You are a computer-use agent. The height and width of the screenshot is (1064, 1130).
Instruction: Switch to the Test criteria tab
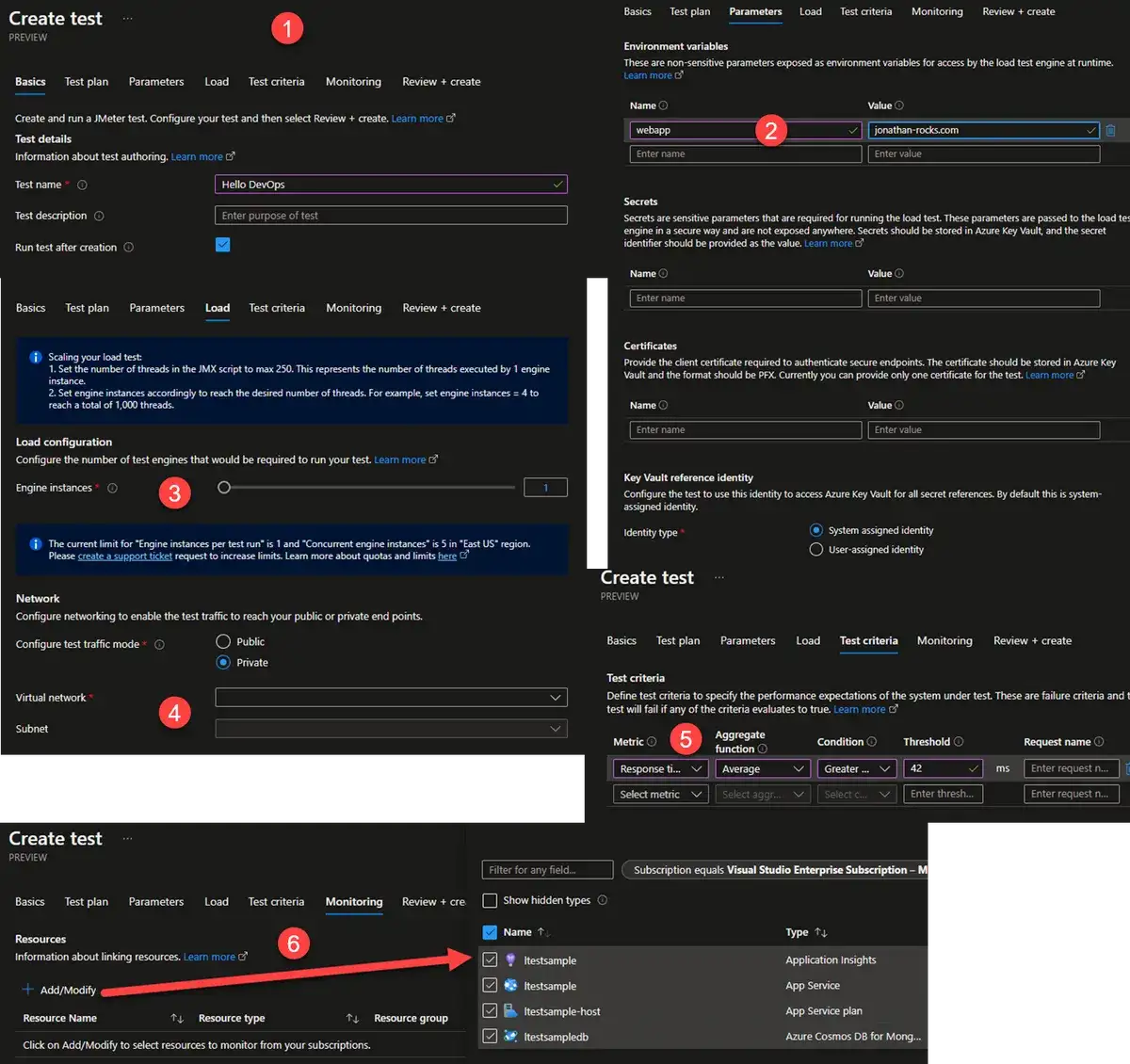tap(868, 640)
